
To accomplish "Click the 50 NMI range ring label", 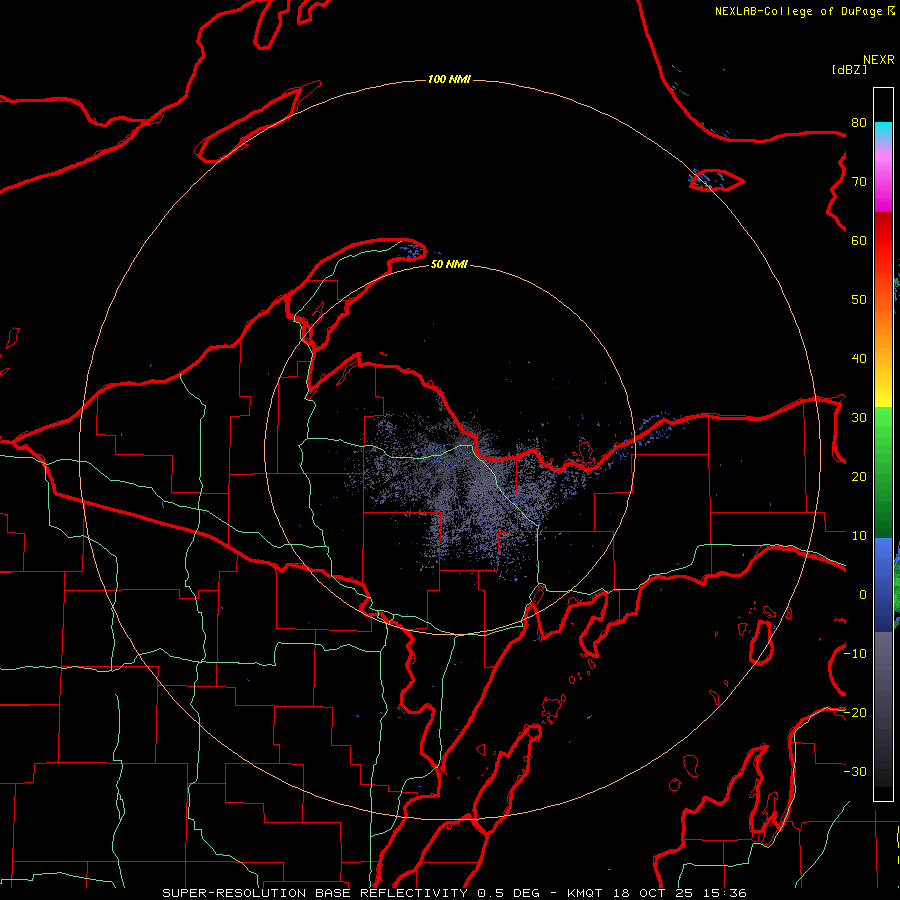I will pyautogui.click(x=449, y=264).
